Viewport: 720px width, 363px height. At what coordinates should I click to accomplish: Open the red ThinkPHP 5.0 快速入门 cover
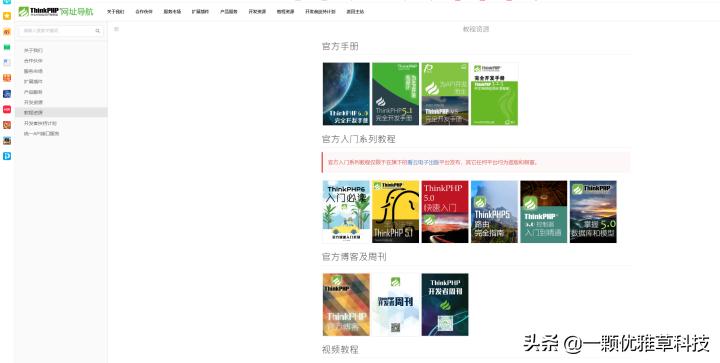coord(445,212)
